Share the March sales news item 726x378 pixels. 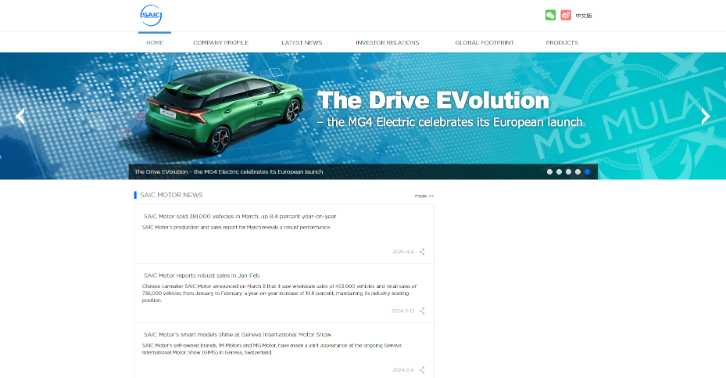(422, 252)
